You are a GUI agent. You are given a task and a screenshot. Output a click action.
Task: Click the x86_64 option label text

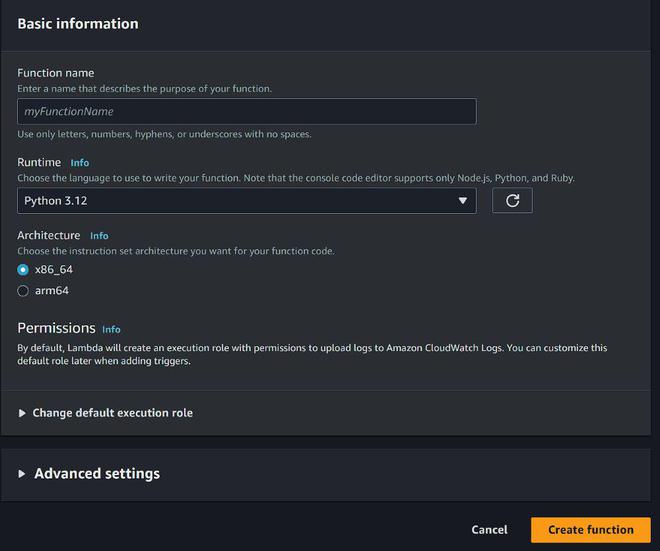[x=54, y=270]
